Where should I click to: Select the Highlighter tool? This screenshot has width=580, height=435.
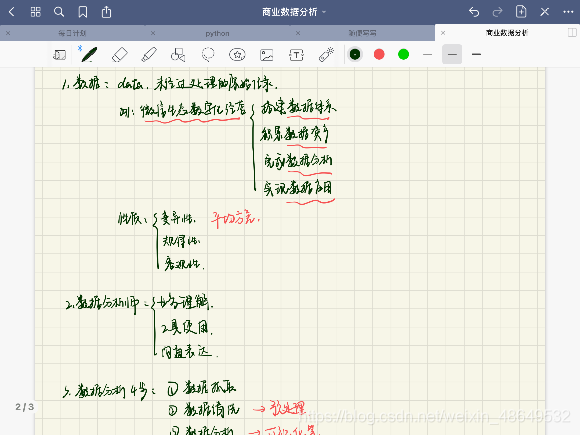[149, 55]
